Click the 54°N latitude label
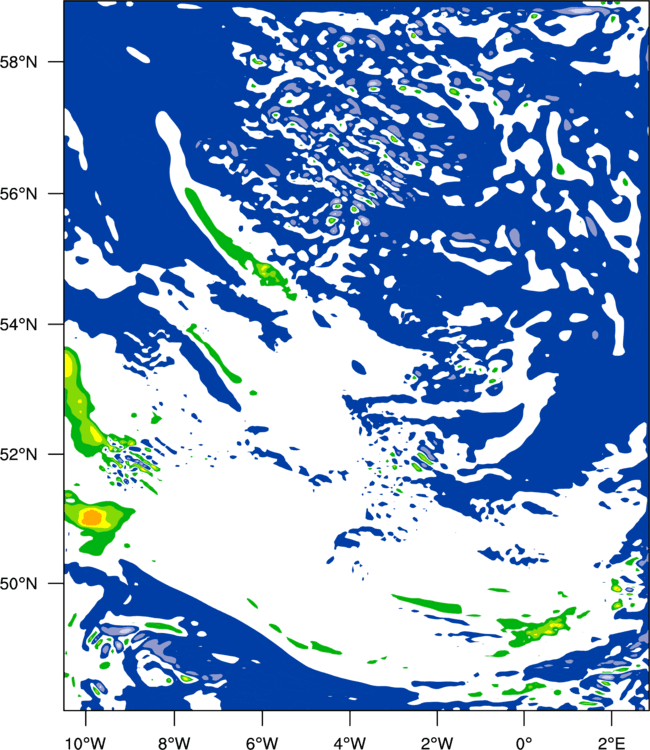This screenshot has width=650, height=750. click(x=18, y=325)
